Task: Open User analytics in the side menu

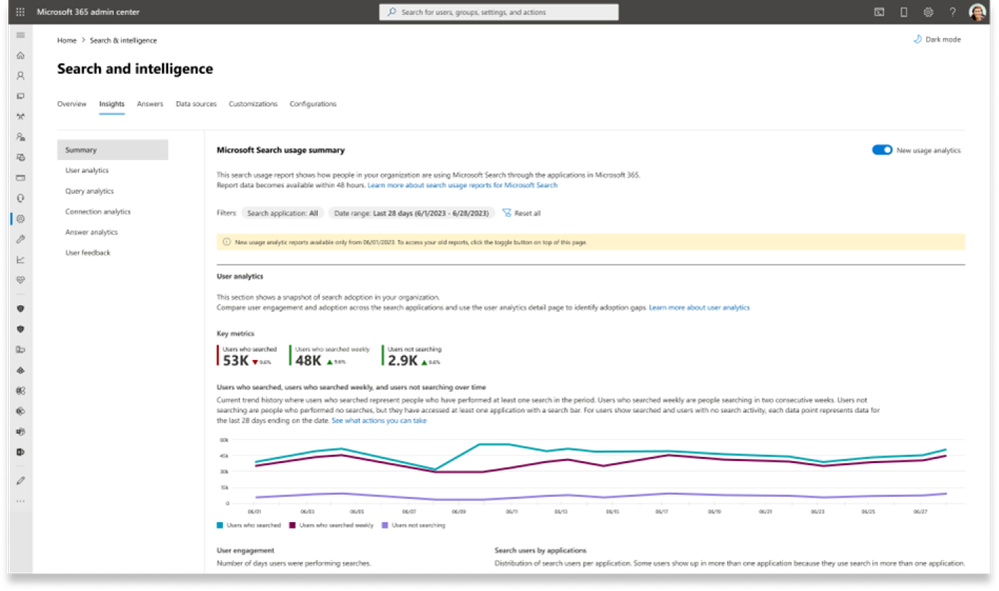Action: click(x=87, y=171)
